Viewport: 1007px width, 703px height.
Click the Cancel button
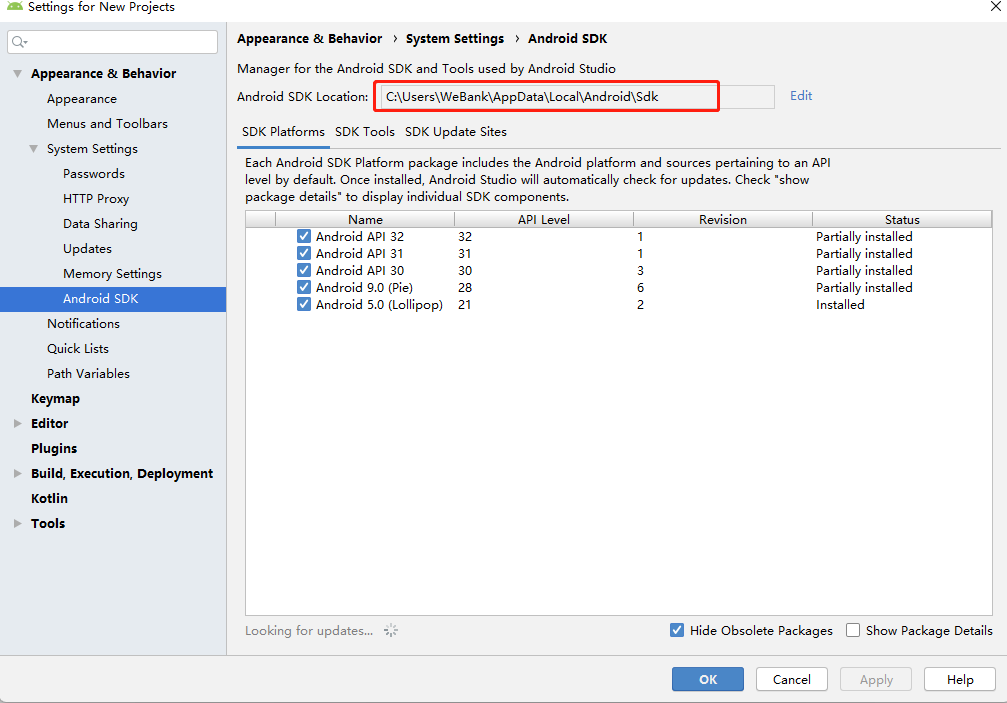click(791, 680)
